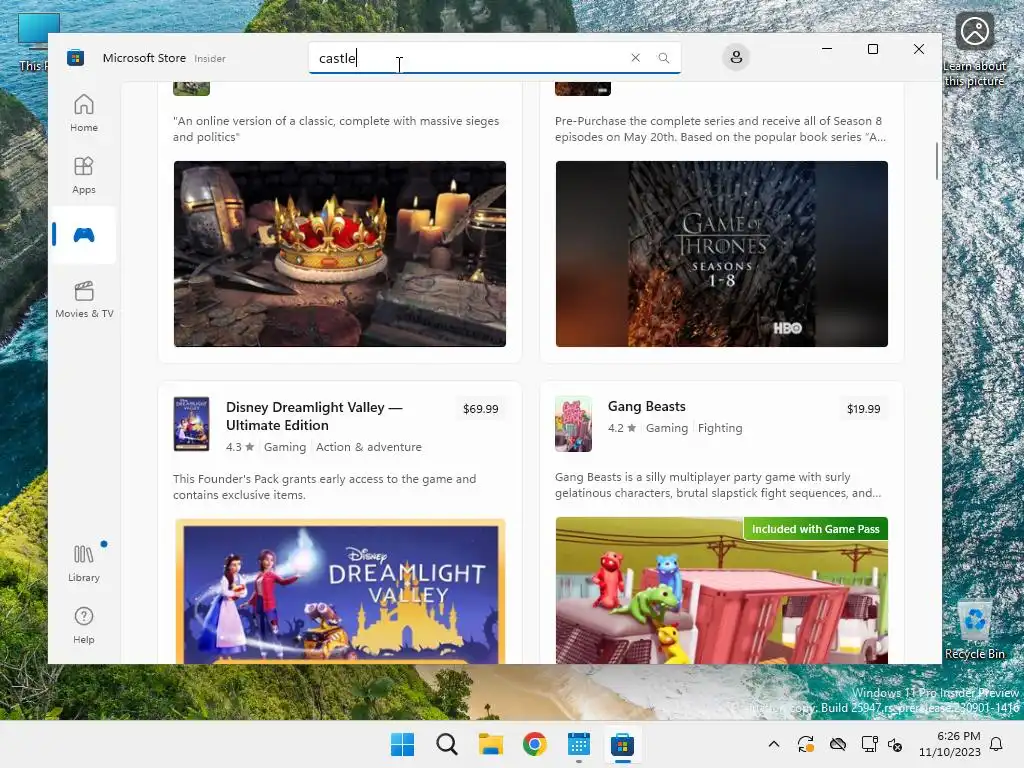Viewport: 1024px width, 768px height.
Task: Open the user account profile button
Action: click(736, 57)
